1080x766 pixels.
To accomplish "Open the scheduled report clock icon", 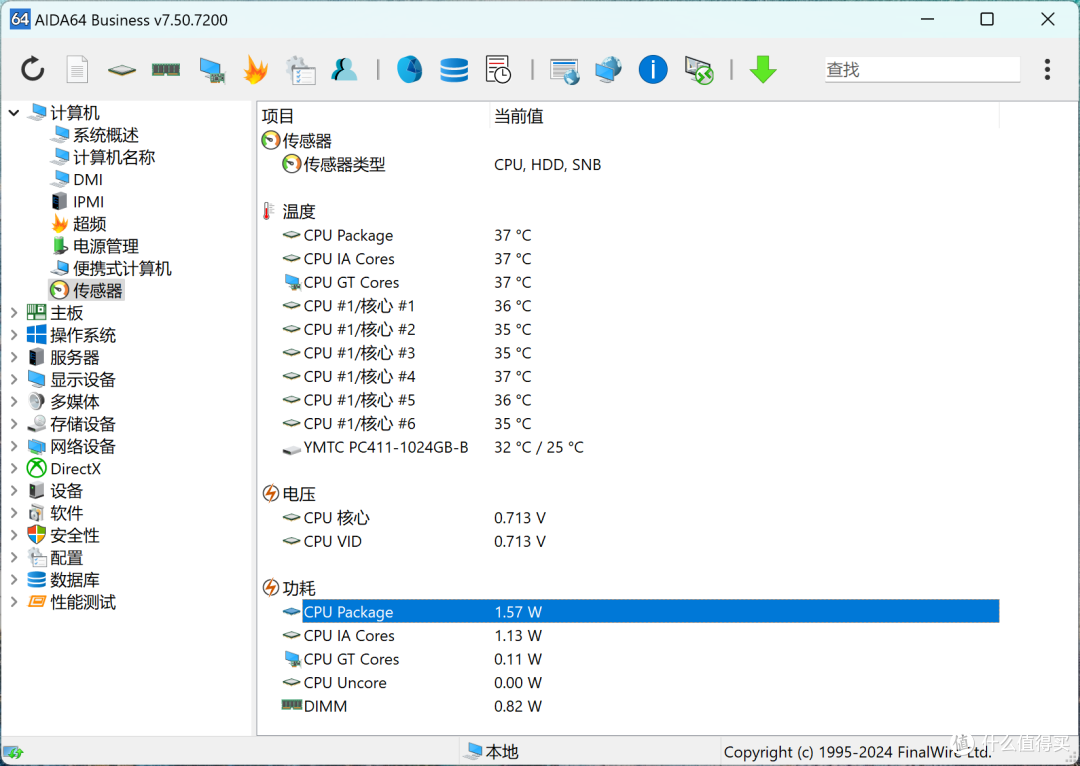I will pyautogui.click(x=498, y=70).
